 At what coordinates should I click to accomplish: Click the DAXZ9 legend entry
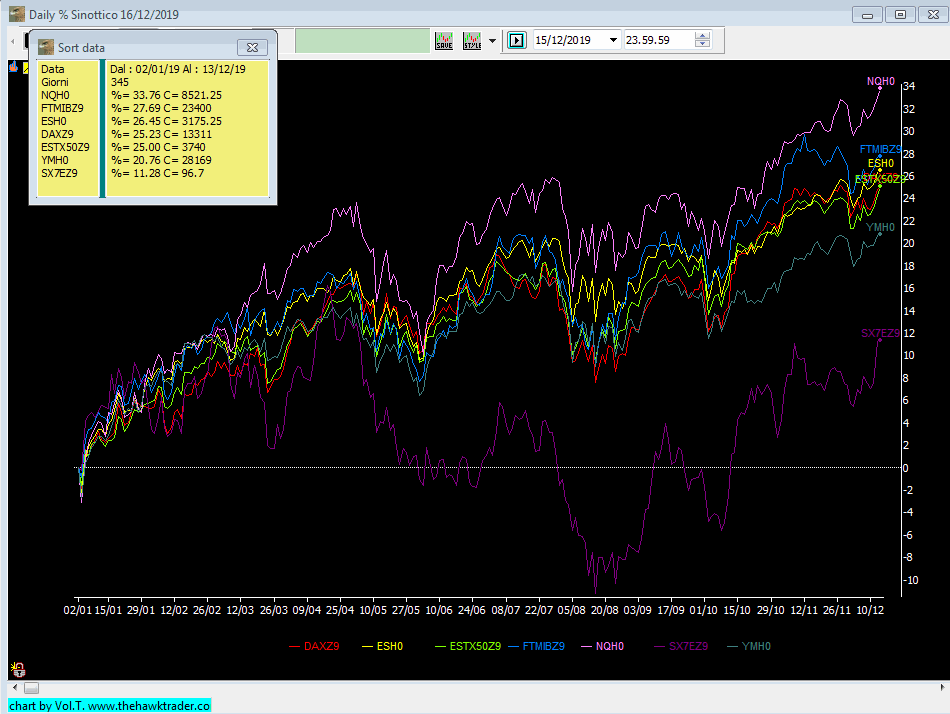[x=314, y=646]
